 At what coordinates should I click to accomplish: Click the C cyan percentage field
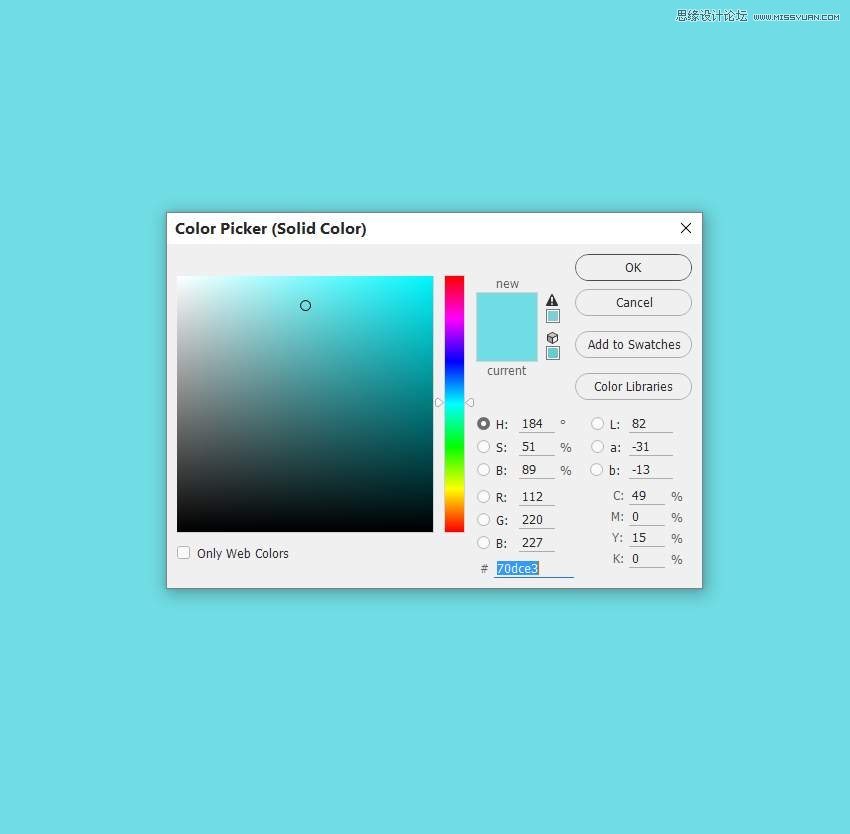click(x=646, y=496)
